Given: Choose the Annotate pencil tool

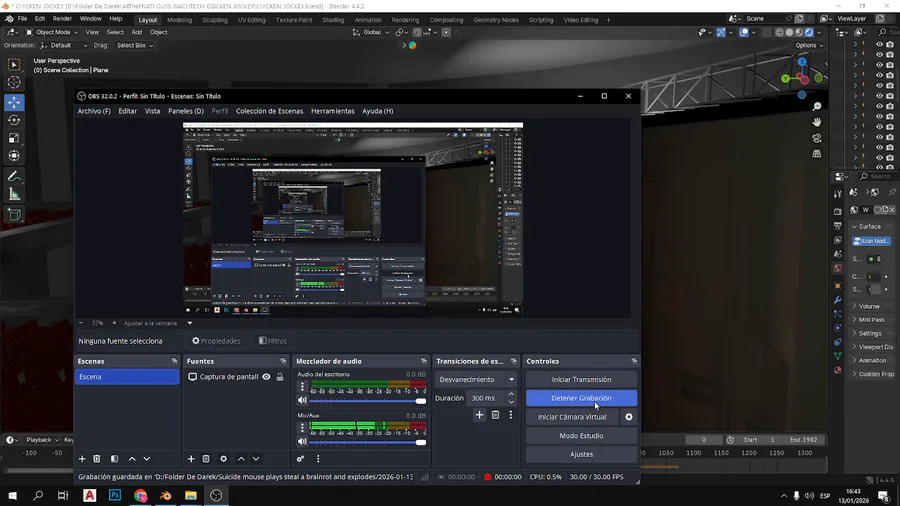Looking at the screenshot, I should click(14, 176).
